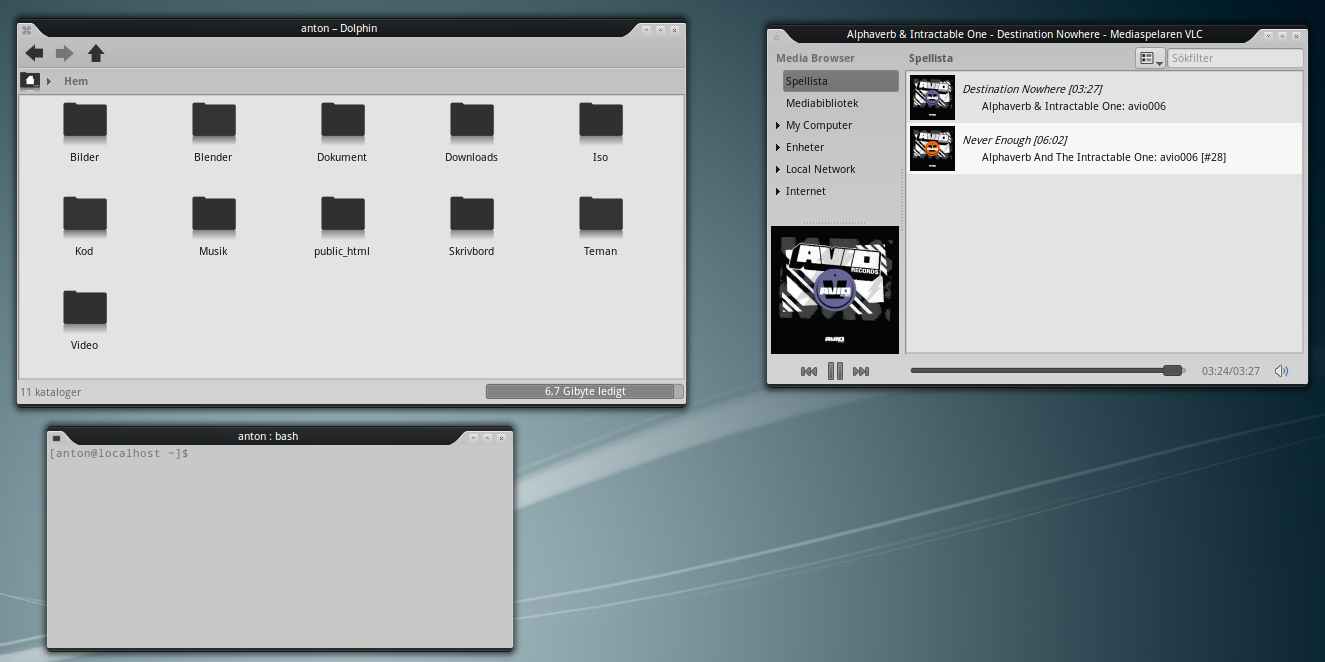Screen dimensions: 1325x662
Task: Select the "Never Enough [06:02]" title text
Action: pos(1015,140)
